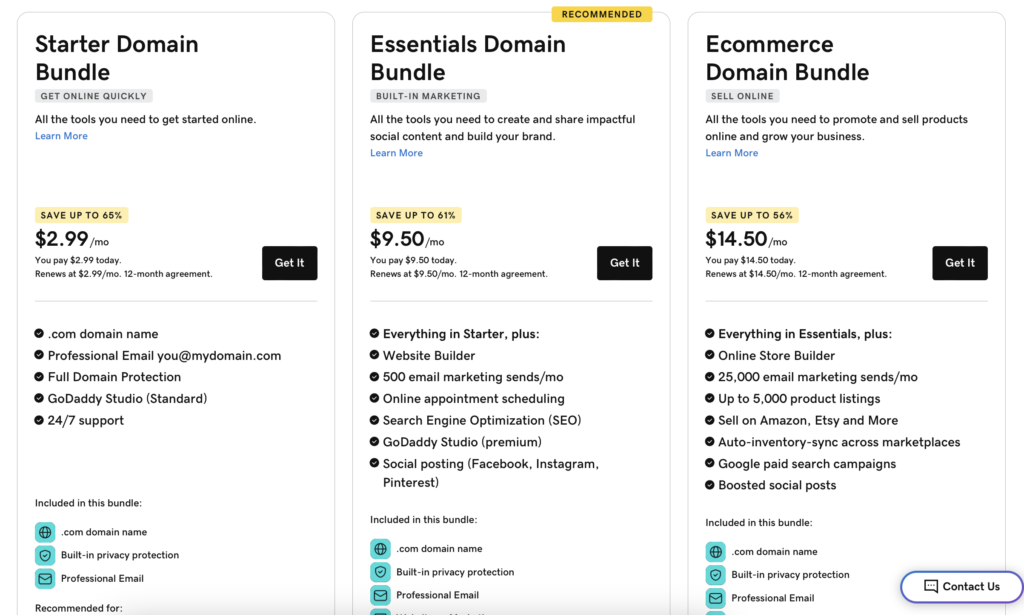Screen dimensions: 1024x615
Task: Click Get It for Starter Domain Bundle
Action: (289, 263)
